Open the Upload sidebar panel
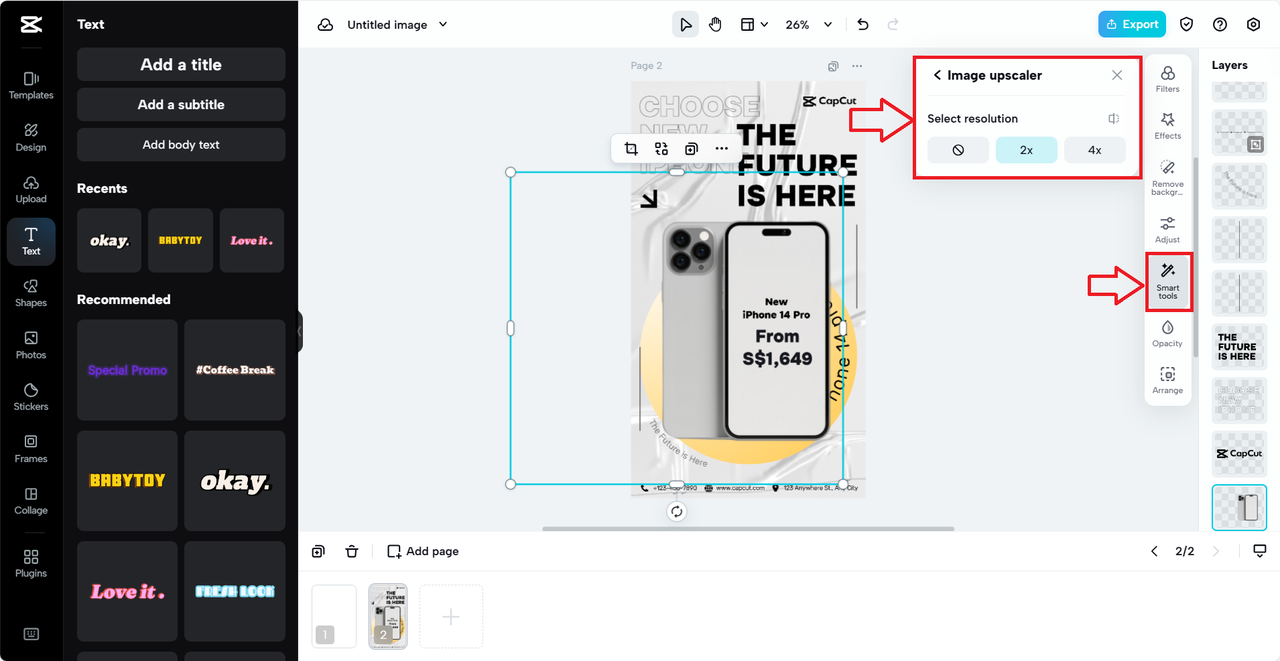 click(x=31, y=190)
